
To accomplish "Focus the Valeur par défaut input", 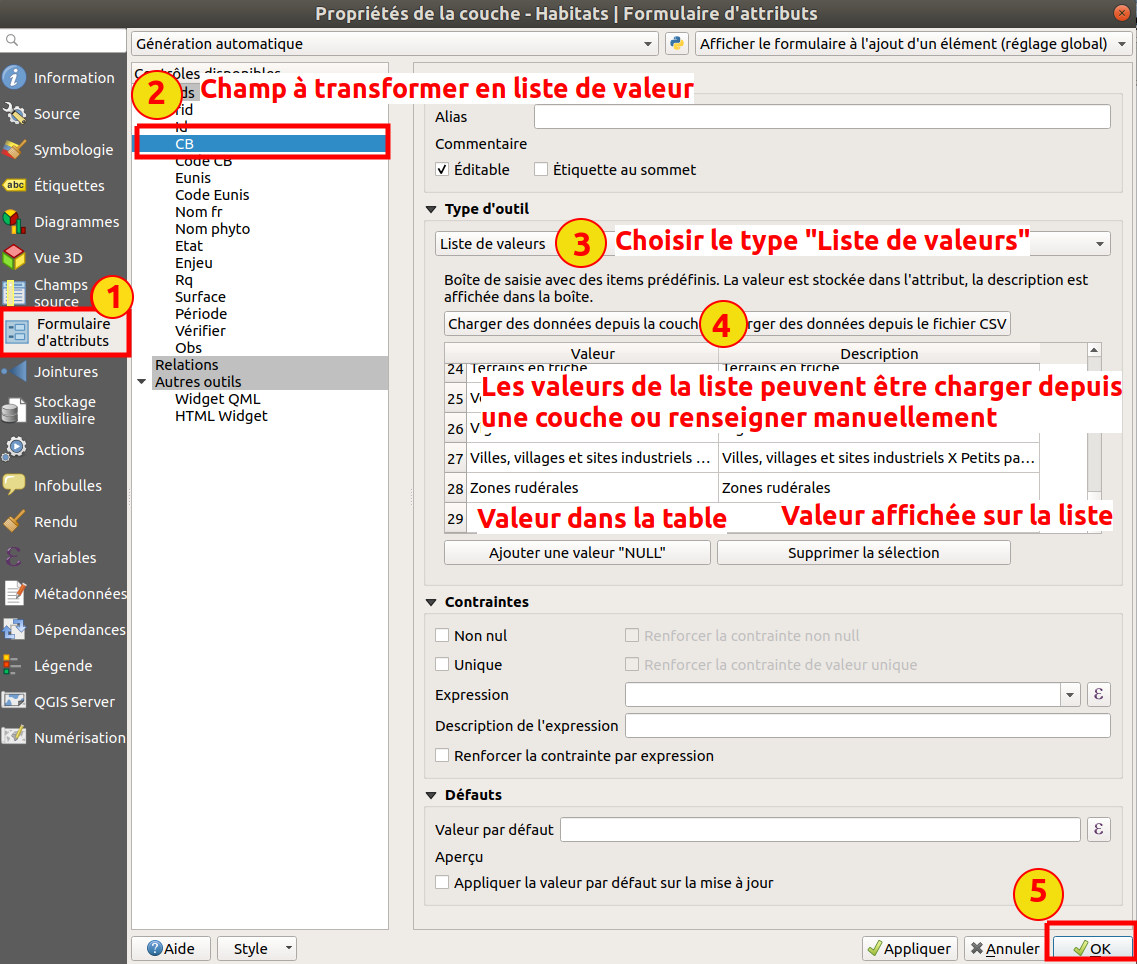I will (821, 829).
